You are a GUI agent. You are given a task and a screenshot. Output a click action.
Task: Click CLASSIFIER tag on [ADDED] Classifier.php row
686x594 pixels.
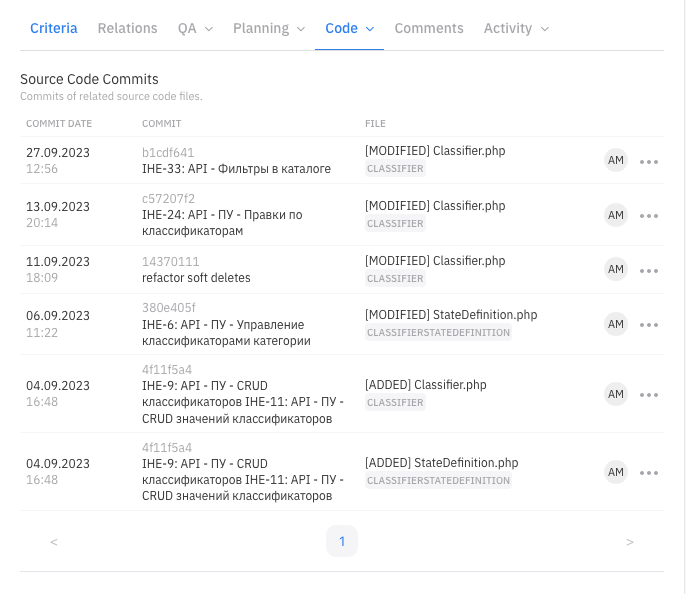point(395,403)
